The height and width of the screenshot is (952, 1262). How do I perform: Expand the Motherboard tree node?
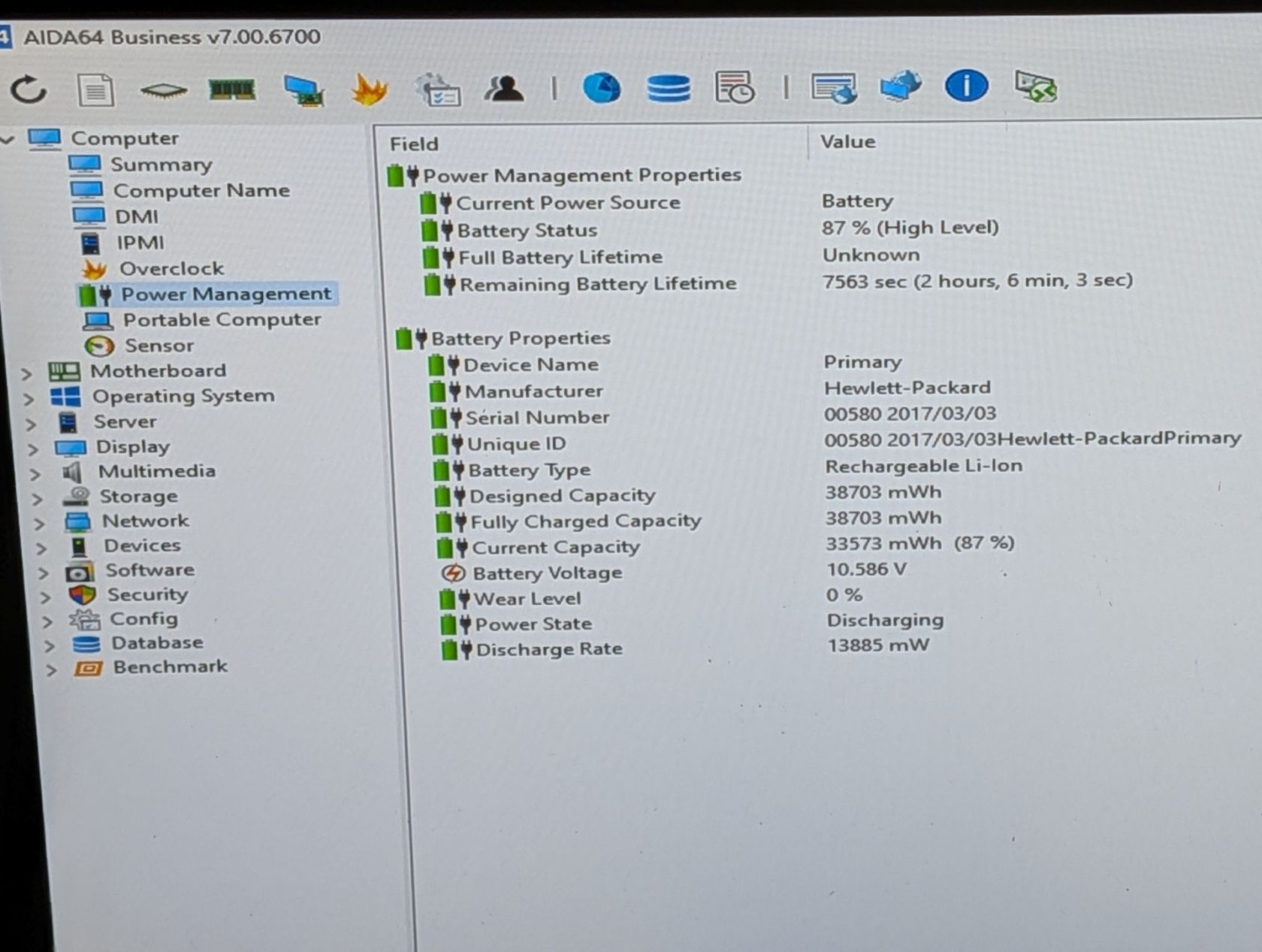27,373
